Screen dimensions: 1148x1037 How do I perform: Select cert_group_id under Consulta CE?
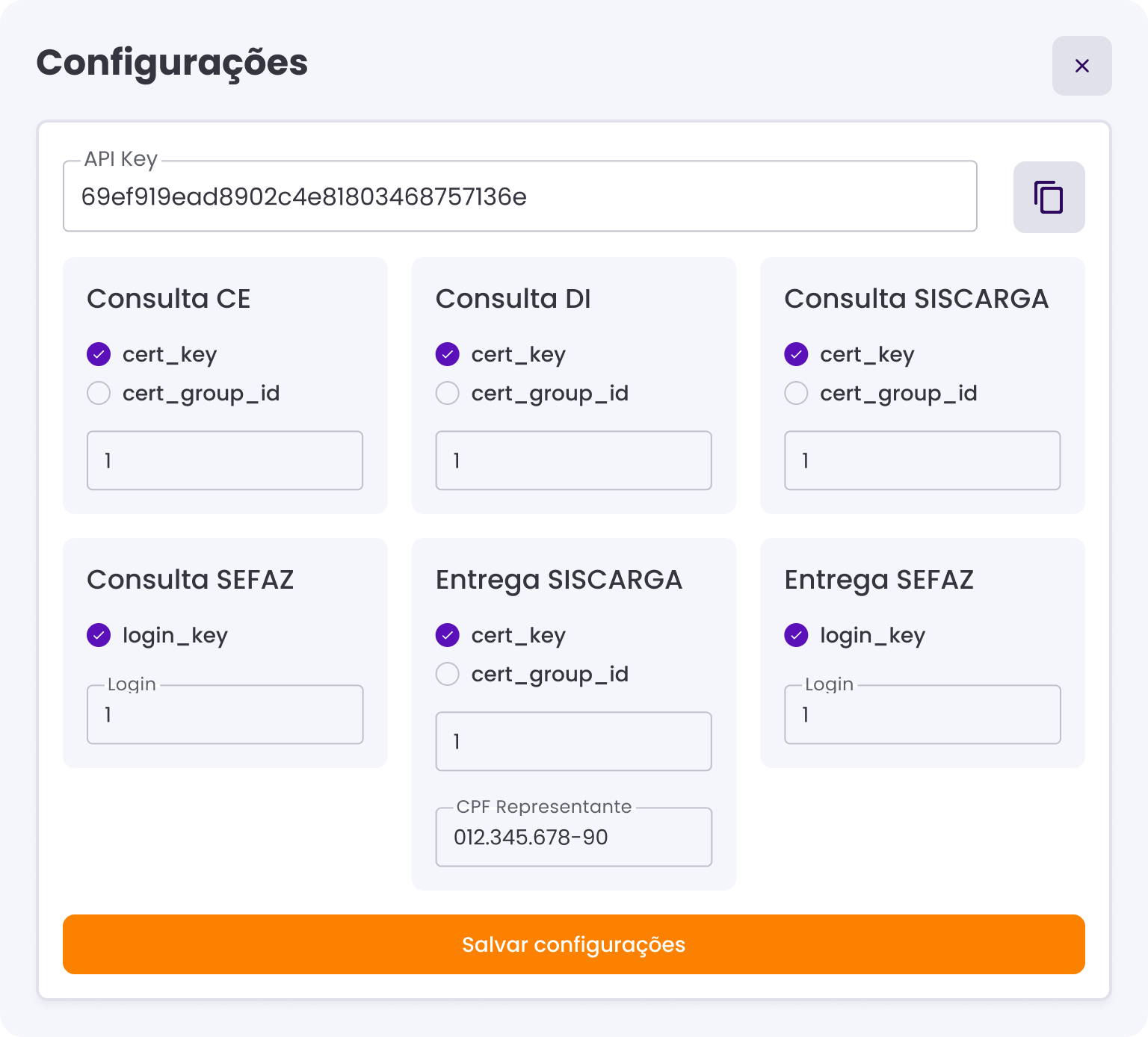point(99,393)
